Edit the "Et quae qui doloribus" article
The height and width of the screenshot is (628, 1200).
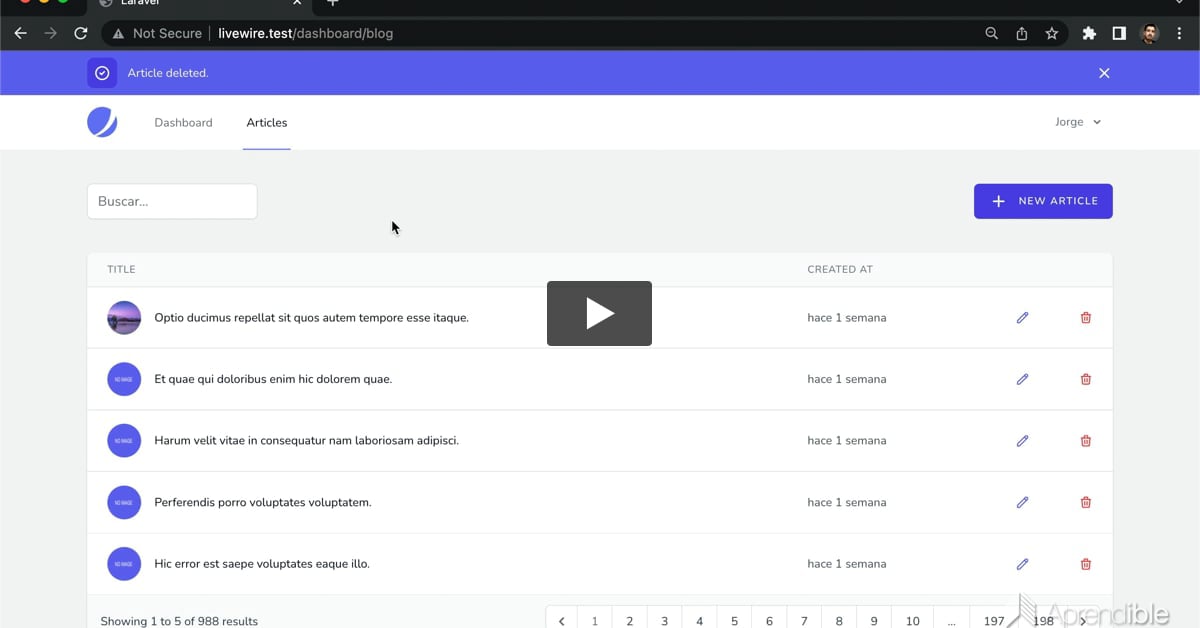point(1022,379)
